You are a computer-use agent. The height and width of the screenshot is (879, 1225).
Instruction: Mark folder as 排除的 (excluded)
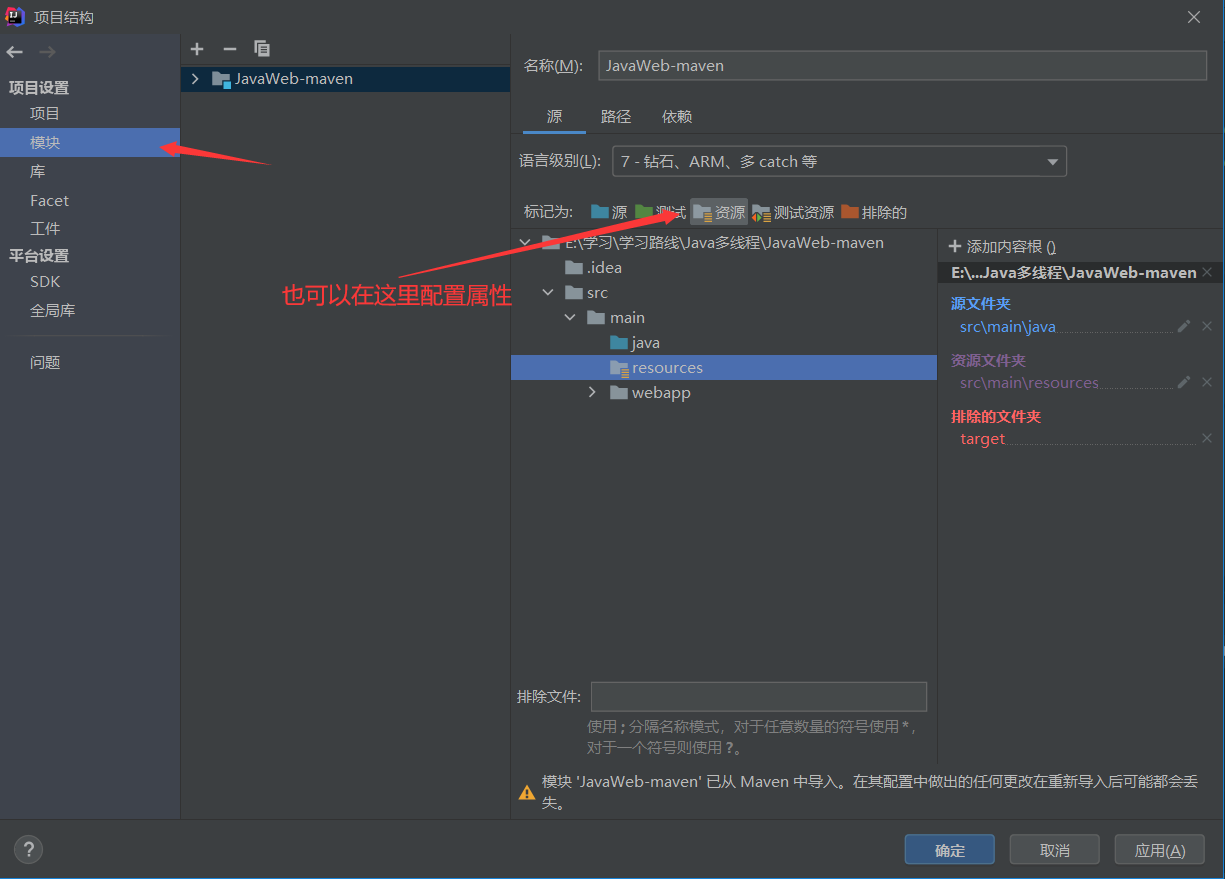pyautogui.click(x=874, y=212)
